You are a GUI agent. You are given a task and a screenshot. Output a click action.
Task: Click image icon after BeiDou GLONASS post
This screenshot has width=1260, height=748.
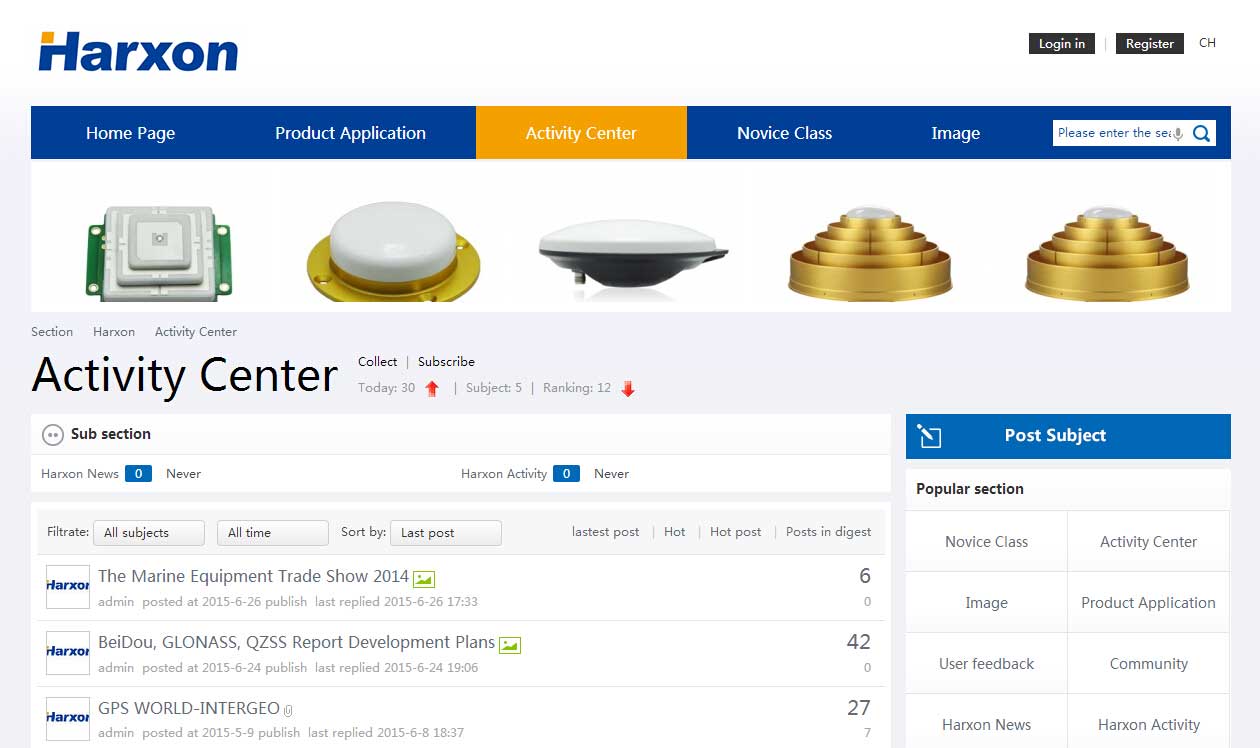(510, 645)
